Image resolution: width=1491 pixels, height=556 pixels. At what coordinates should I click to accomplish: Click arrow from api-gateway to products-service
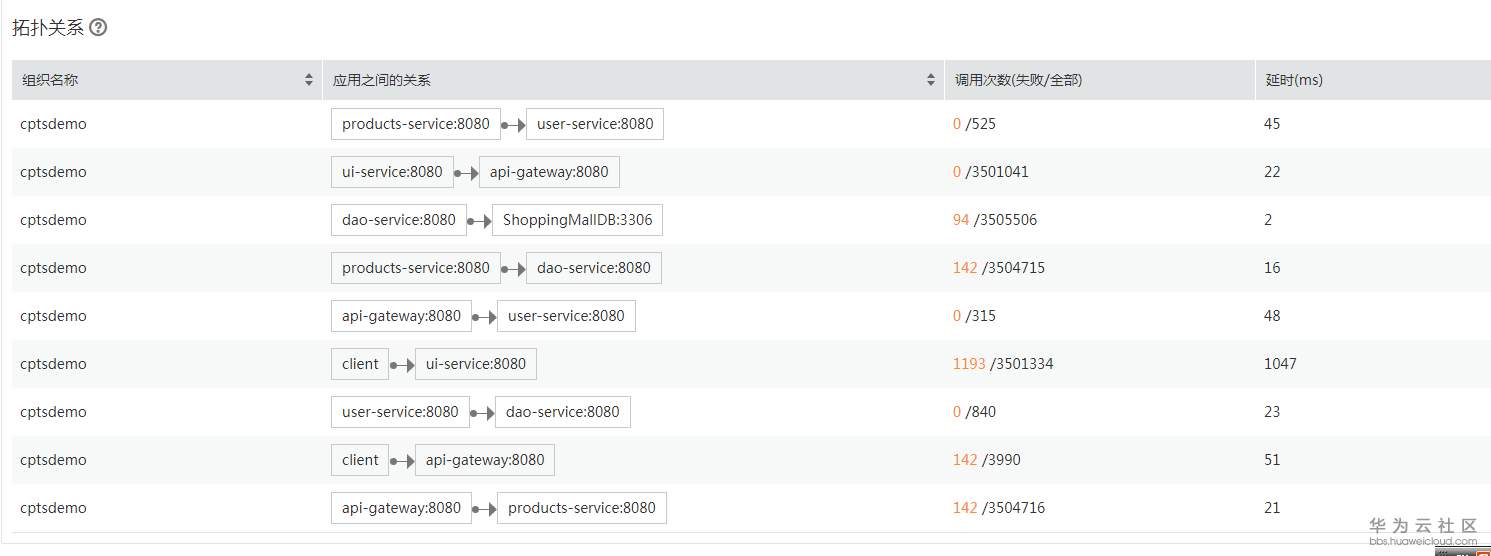pos(484,509)
